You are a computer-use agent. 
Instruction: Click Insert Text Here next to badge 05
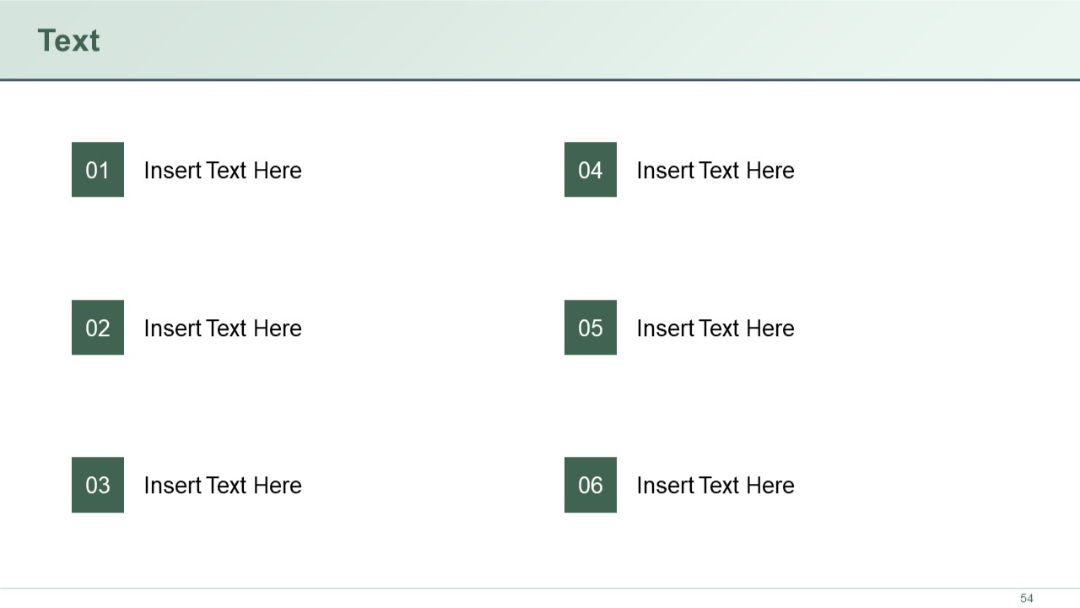[715, 328]
